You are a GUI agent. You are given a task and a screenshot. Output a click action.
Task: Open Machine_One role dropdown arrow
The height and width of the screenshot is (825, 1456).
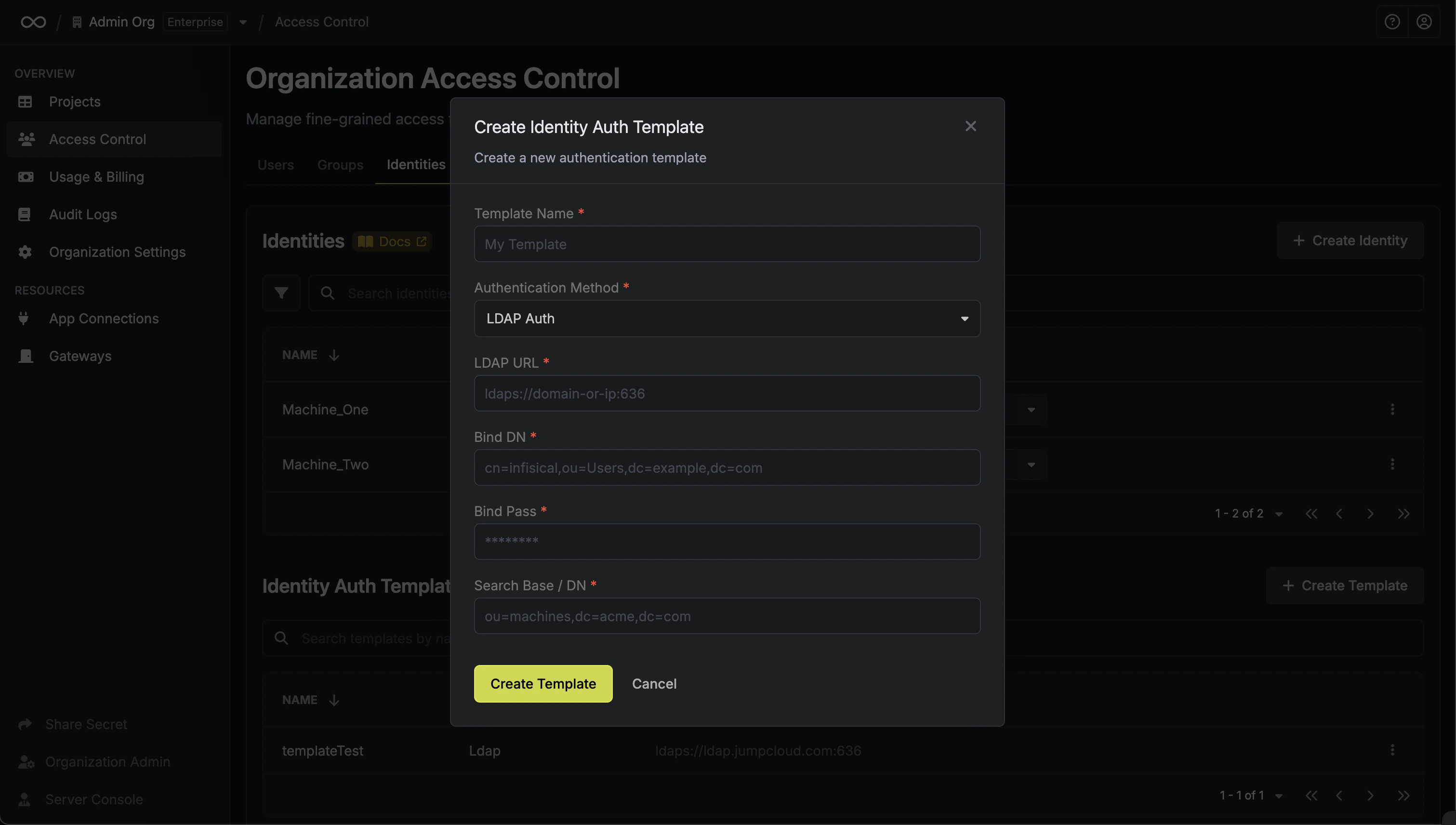tap(1031, 410)
